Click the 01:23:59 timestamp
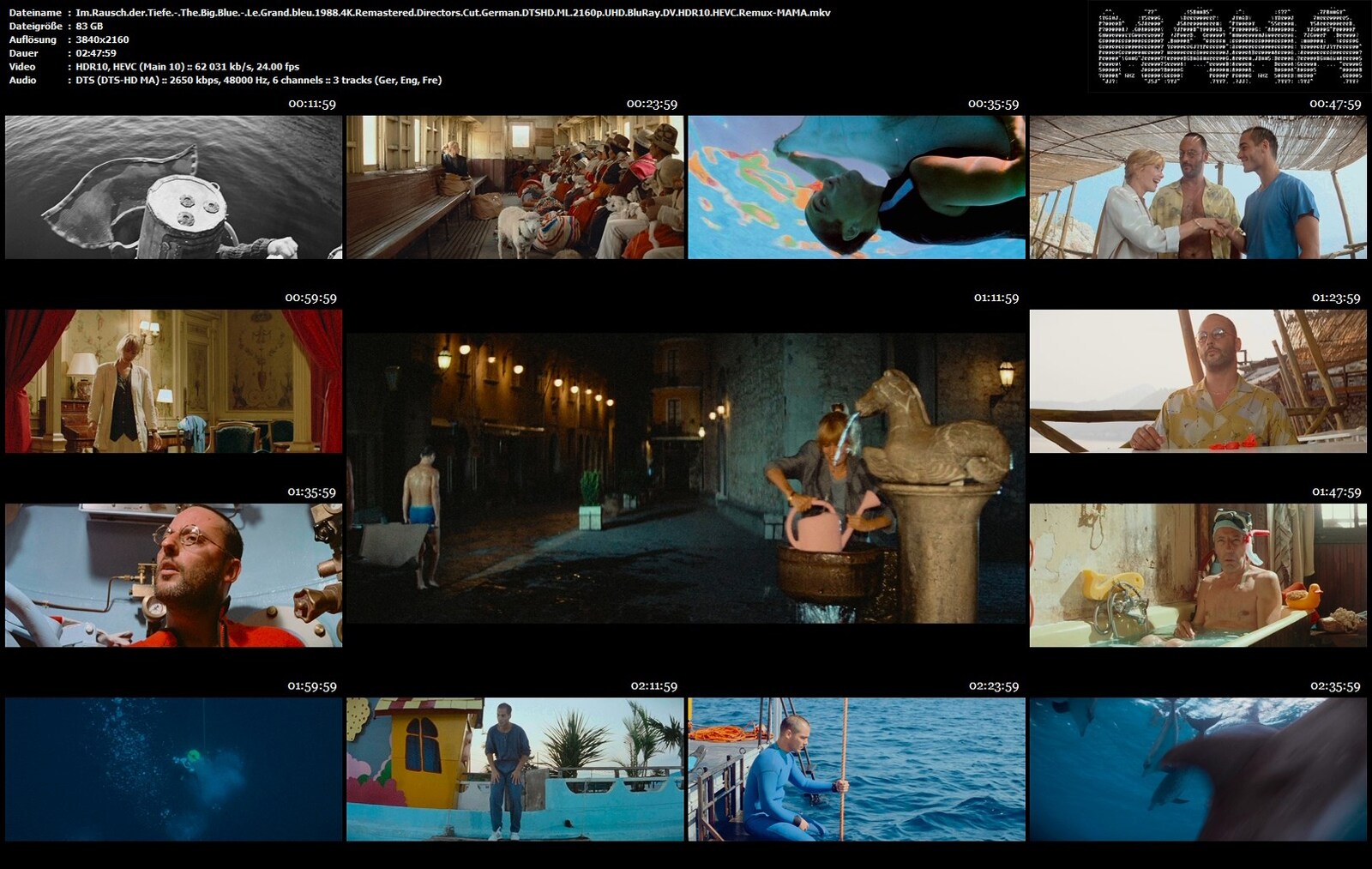The width and height of the screenshot is (1372, 869). (1336, 298)
